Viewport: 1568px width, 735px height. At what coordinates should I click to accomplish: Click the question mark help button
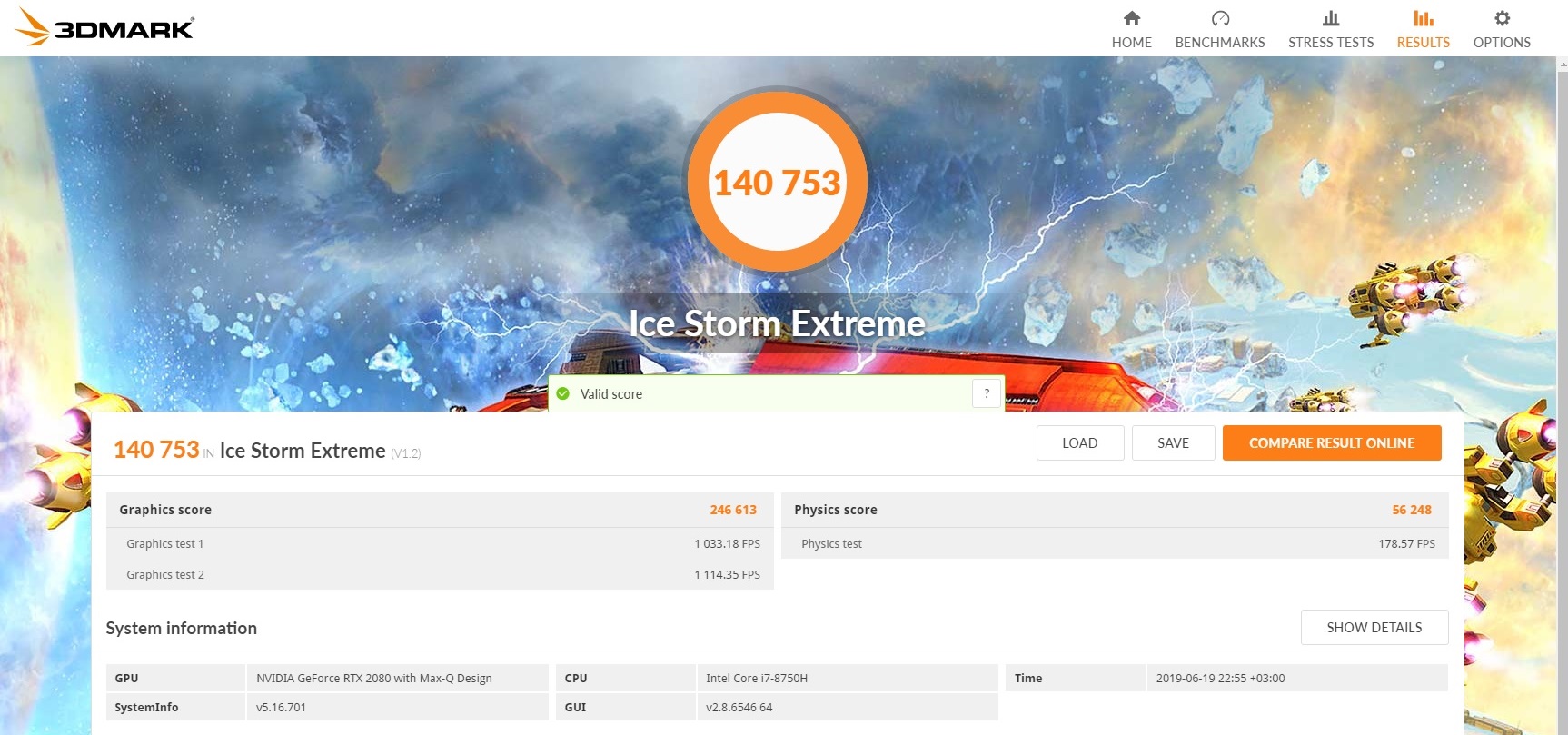(x=987, y=393)
